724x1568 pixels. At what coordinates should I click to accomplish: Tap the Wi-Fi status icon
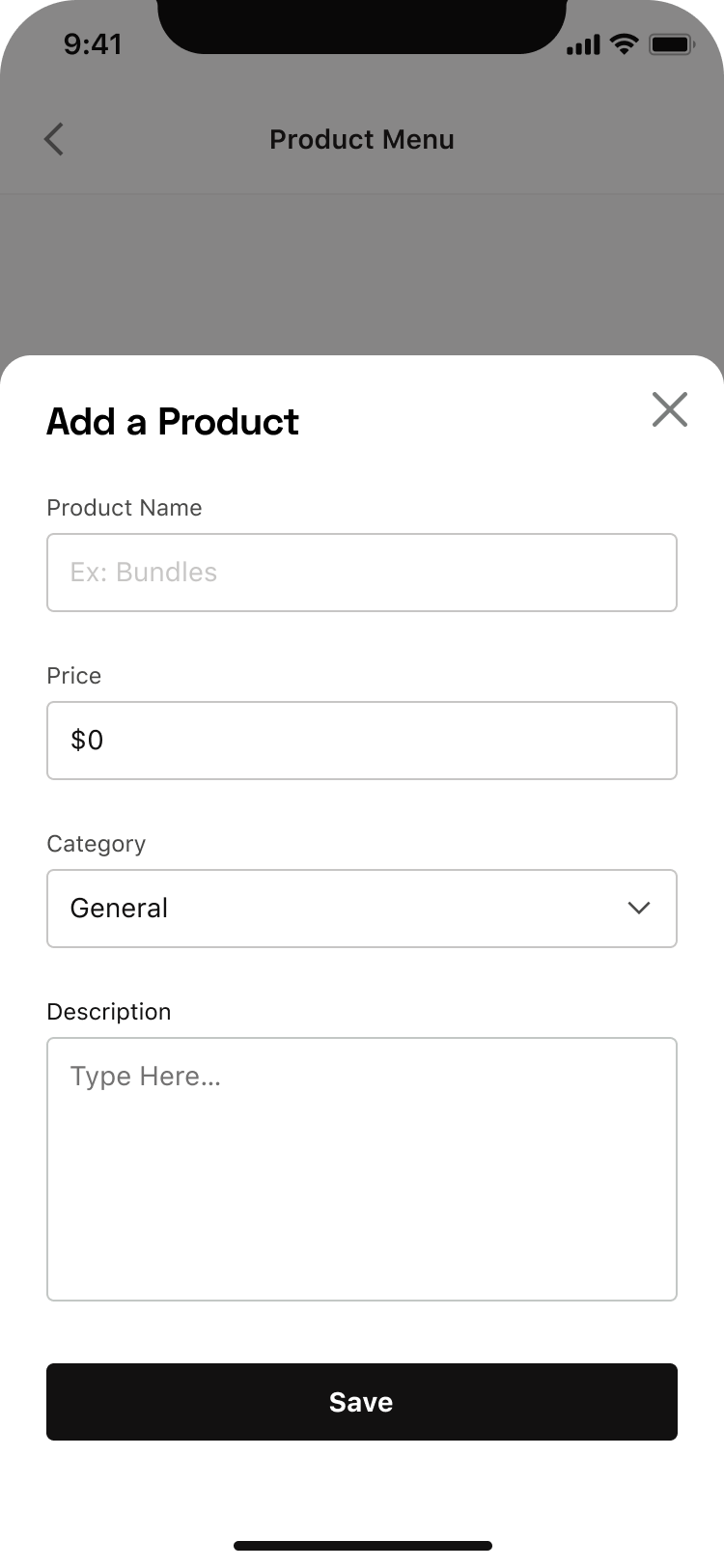(625, 44)
